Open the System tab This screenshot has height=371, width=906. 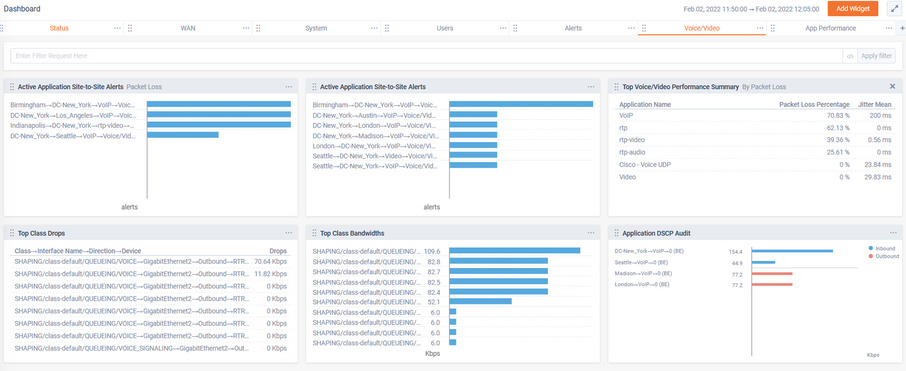(x=316, y=28)
